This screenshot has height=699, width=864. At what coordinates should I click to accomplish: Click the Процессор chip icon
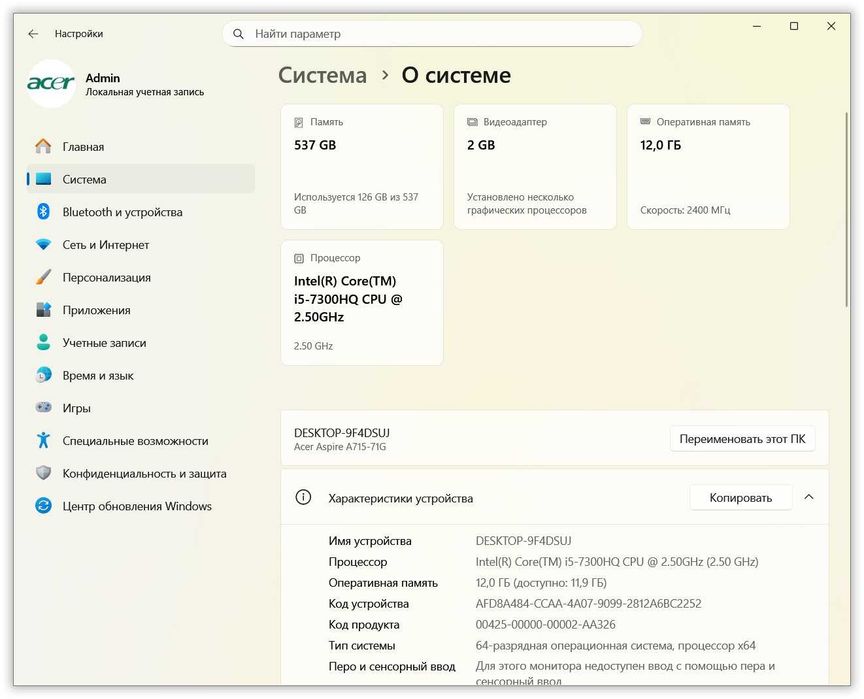coord(299,258)
